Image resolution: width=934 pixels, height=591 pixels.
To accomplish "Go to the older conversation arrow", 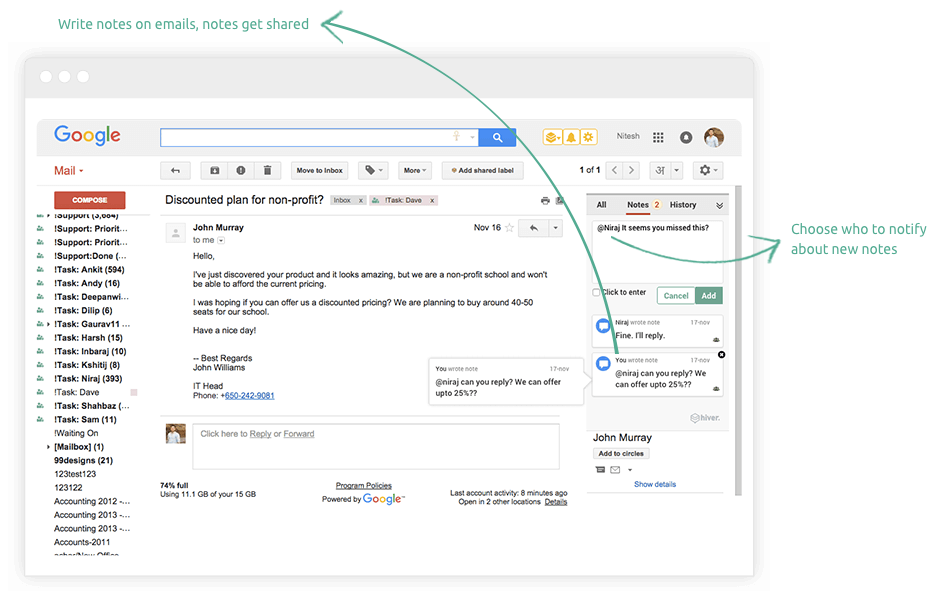I will (631, 170).
